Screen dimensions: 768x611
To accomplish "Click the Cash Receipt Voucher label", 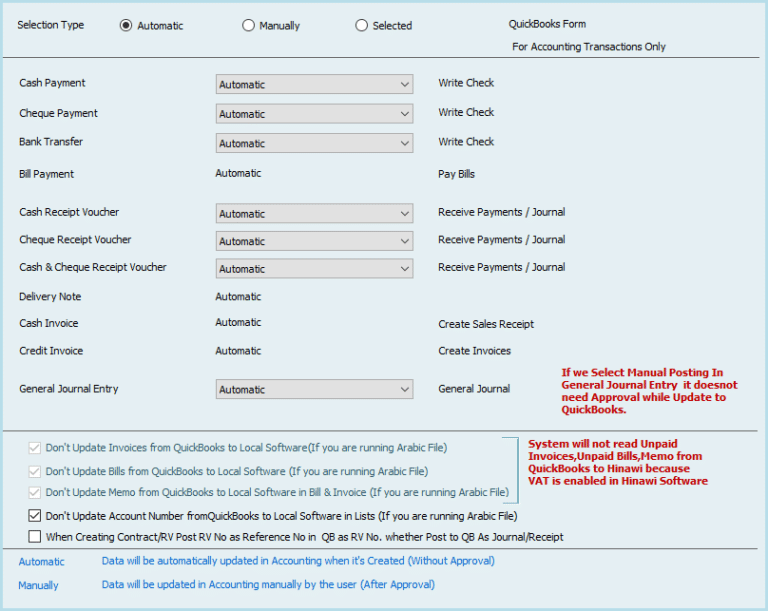I will 69,212.
